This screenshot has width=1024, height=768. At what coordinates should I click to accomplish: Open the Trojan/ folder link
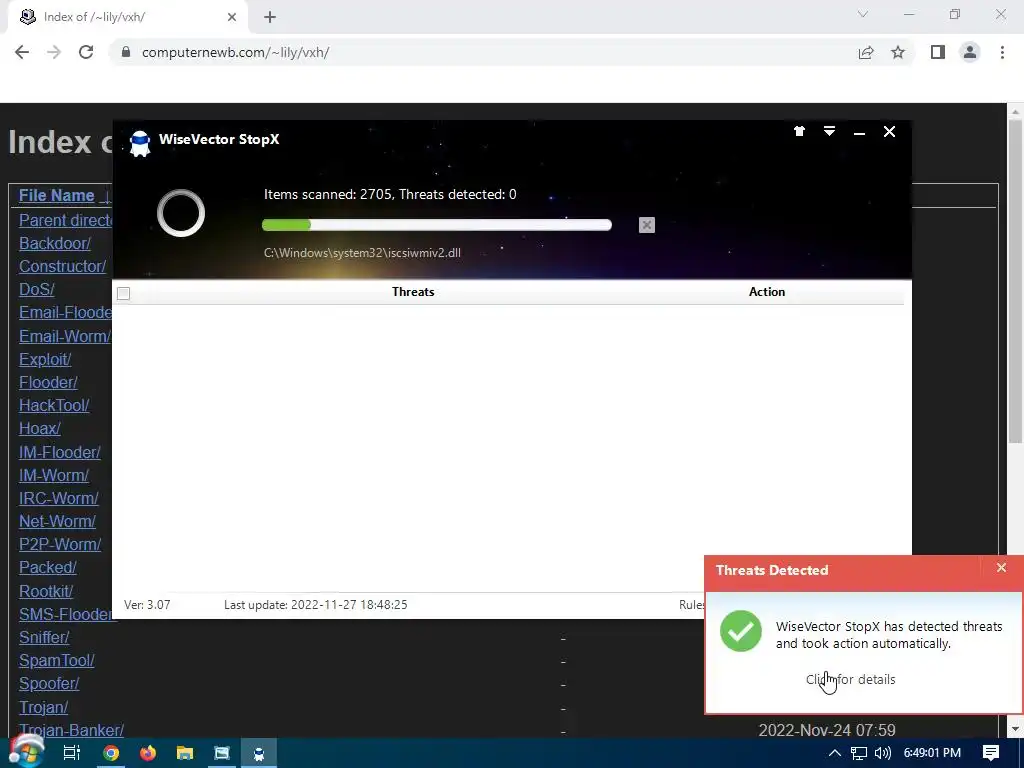43,707
